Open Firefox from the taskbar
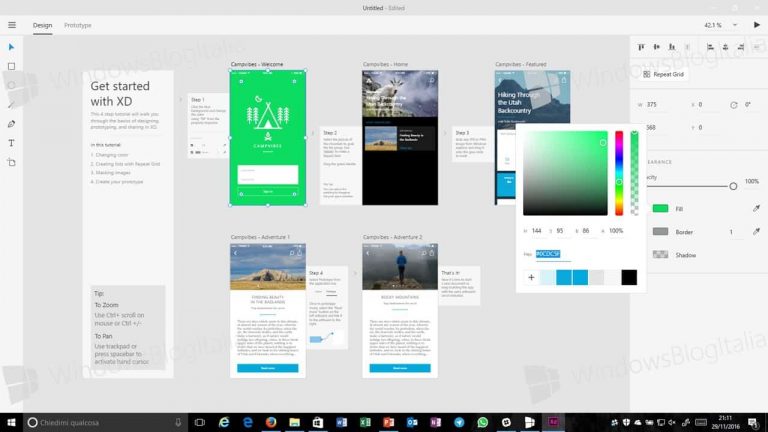 [271, 422]
